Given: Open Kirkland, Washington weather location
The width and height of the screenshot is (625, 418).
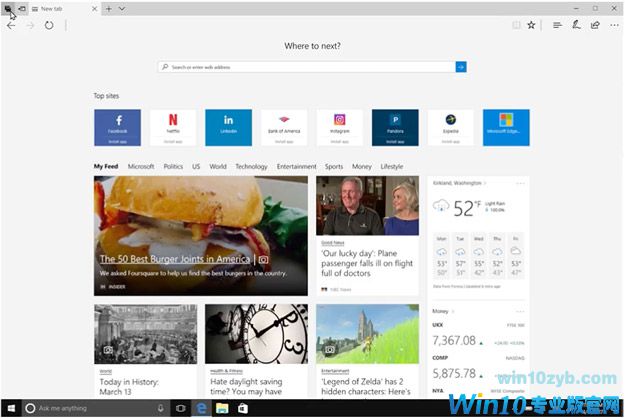Looking at the screenshot, I should pyautogui.click(x=458, y=183).
